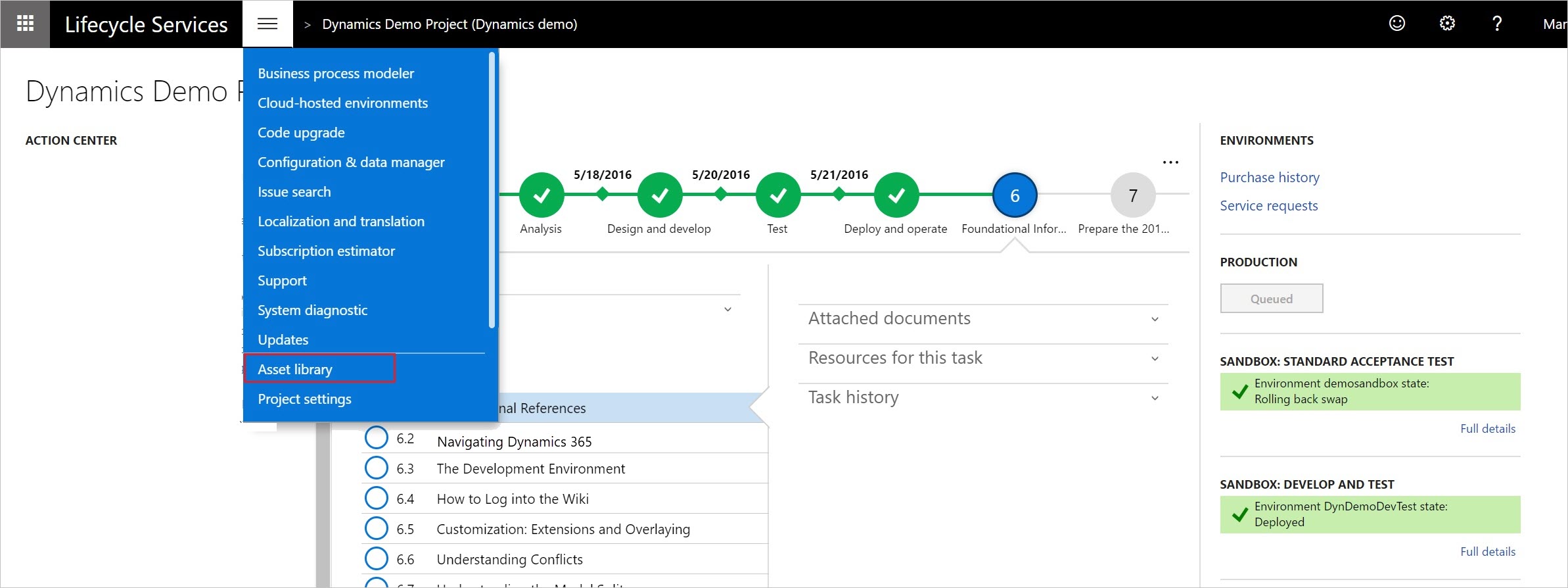
Task: Open the Purchase history link
Action: pos(1270,178)
